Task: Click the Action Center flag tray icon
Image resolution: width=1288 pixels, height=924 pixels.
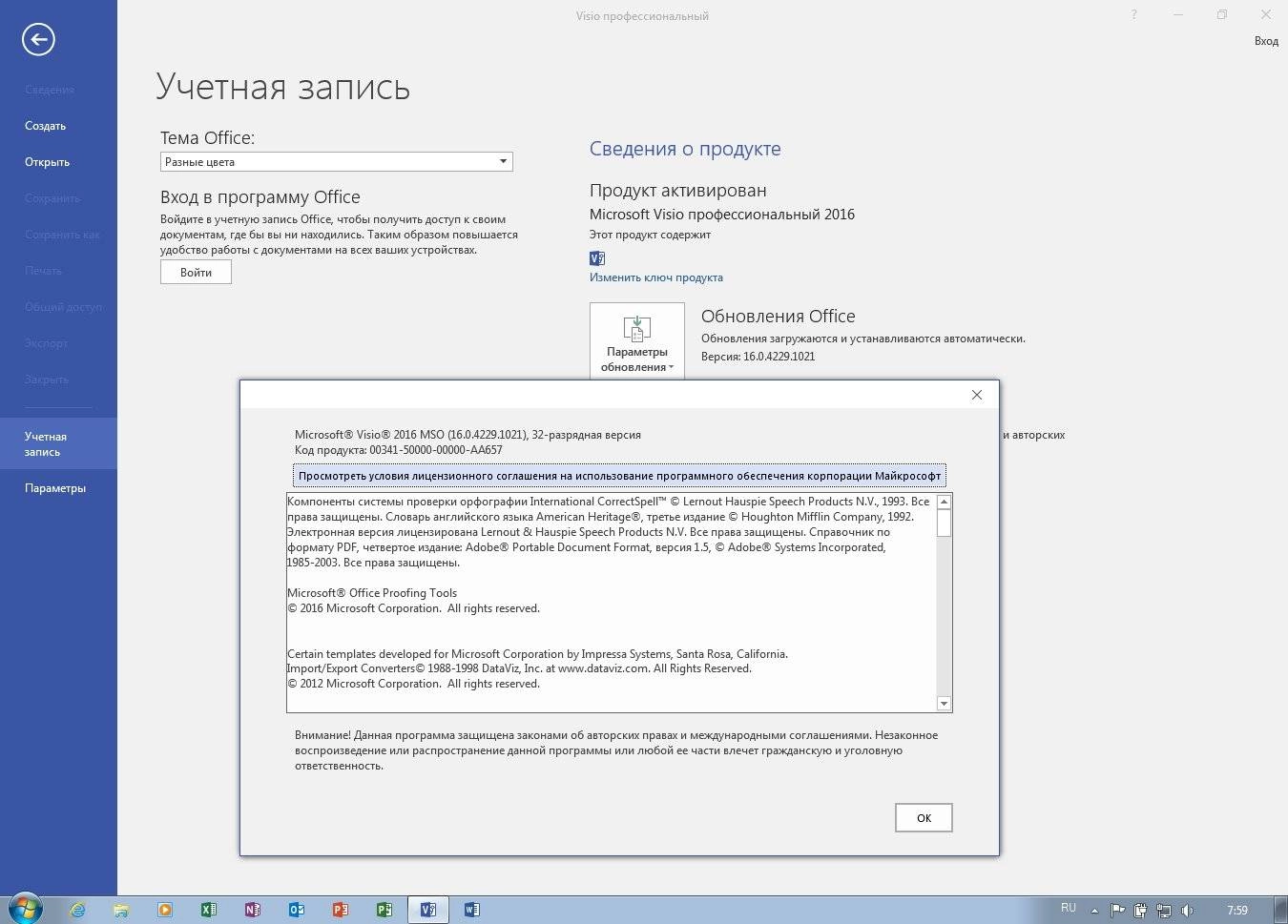Action: [1117, 911]
